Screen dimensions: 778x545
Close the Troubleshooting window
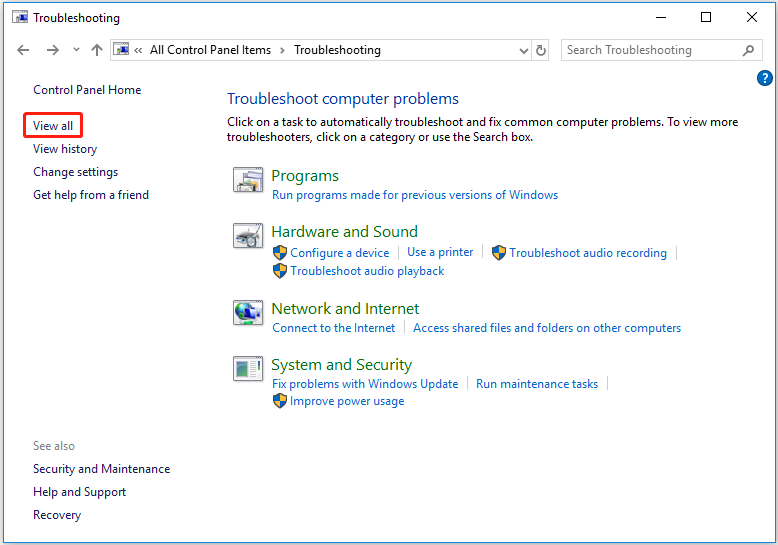point(752,17)
